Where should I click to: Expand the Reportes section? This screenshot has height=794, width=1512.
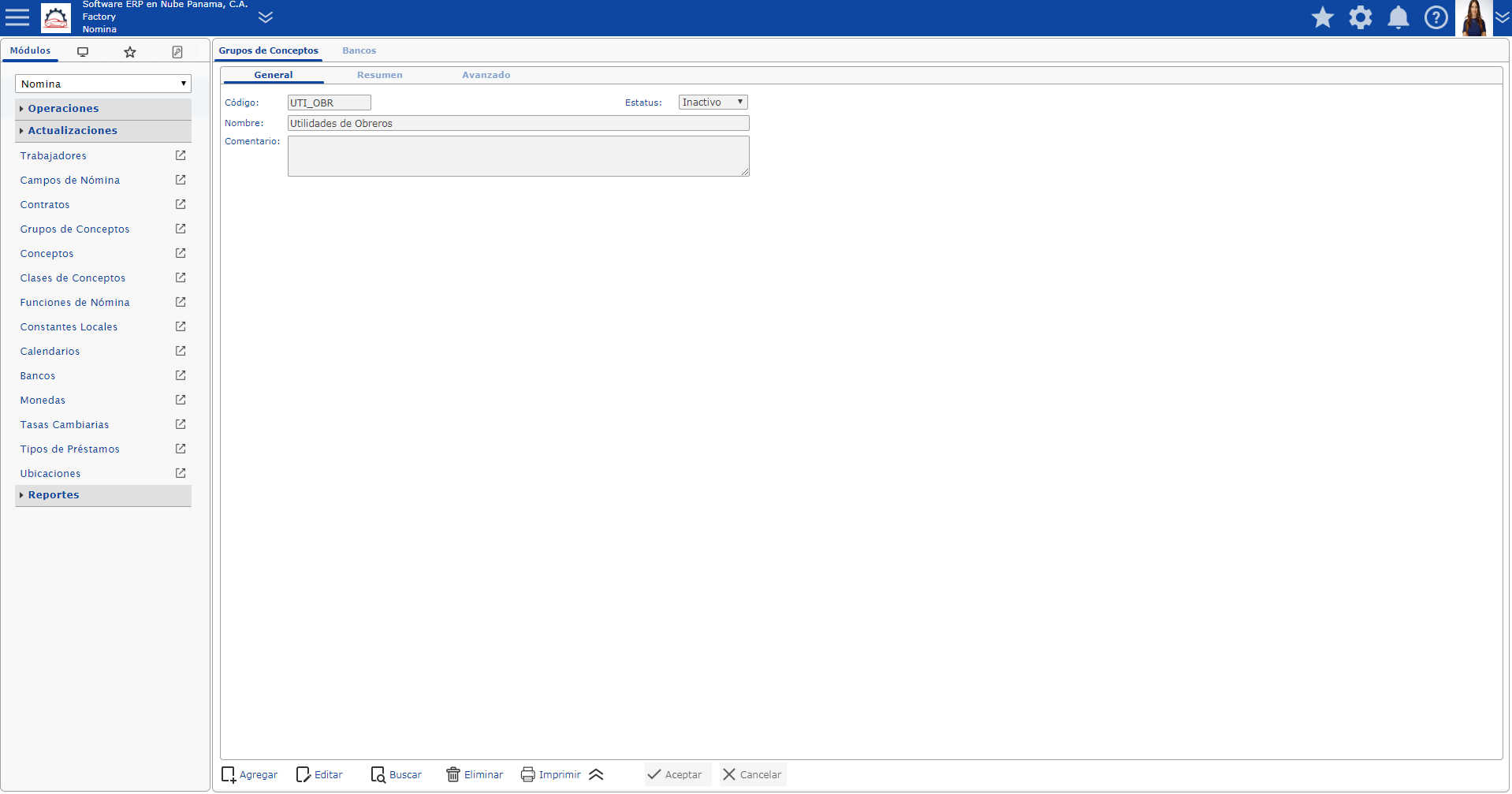pyautogui.click(x=54, y=495)
